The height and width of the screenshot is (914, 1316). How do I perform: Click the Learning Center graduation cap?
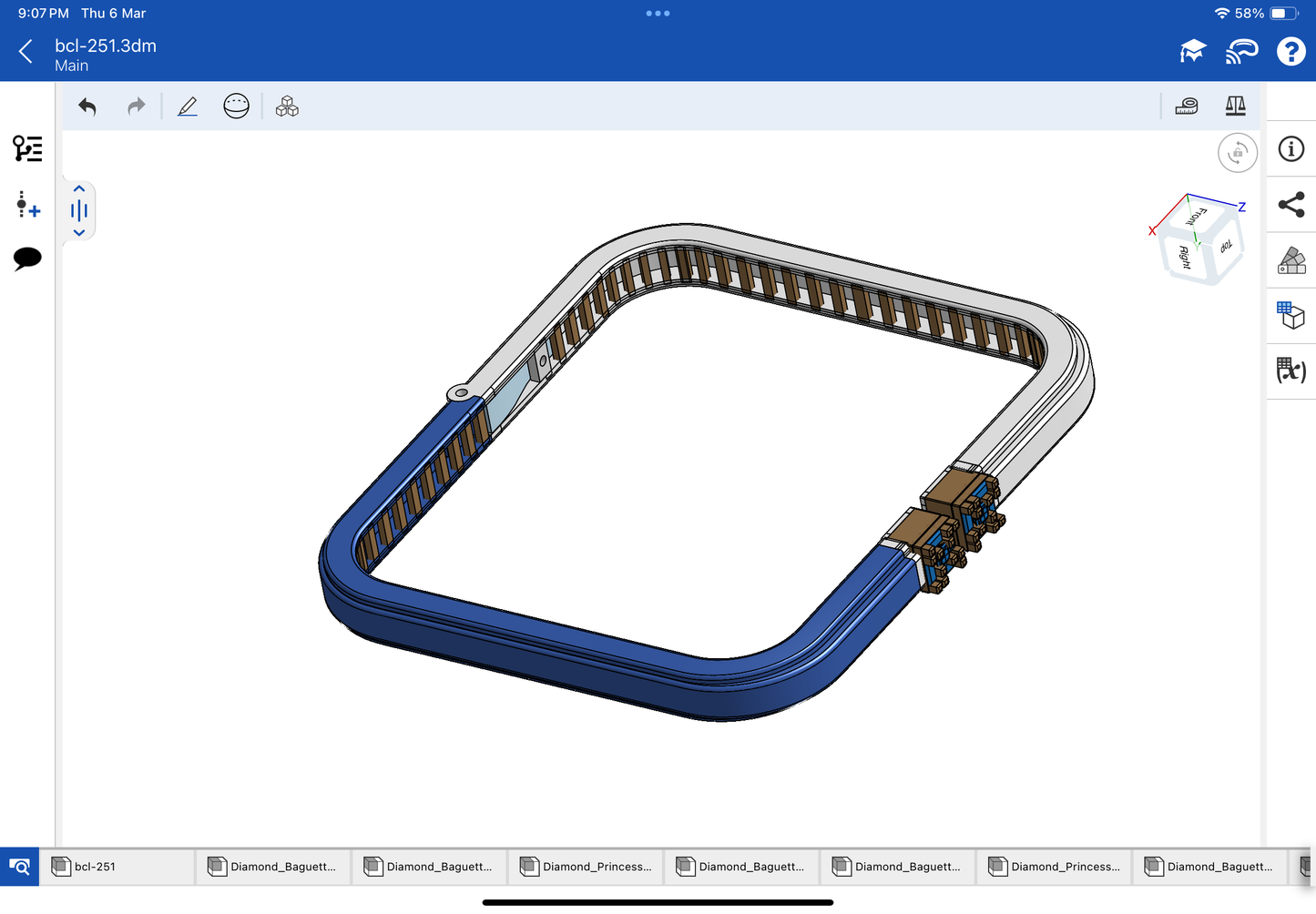click(1192, 52)
